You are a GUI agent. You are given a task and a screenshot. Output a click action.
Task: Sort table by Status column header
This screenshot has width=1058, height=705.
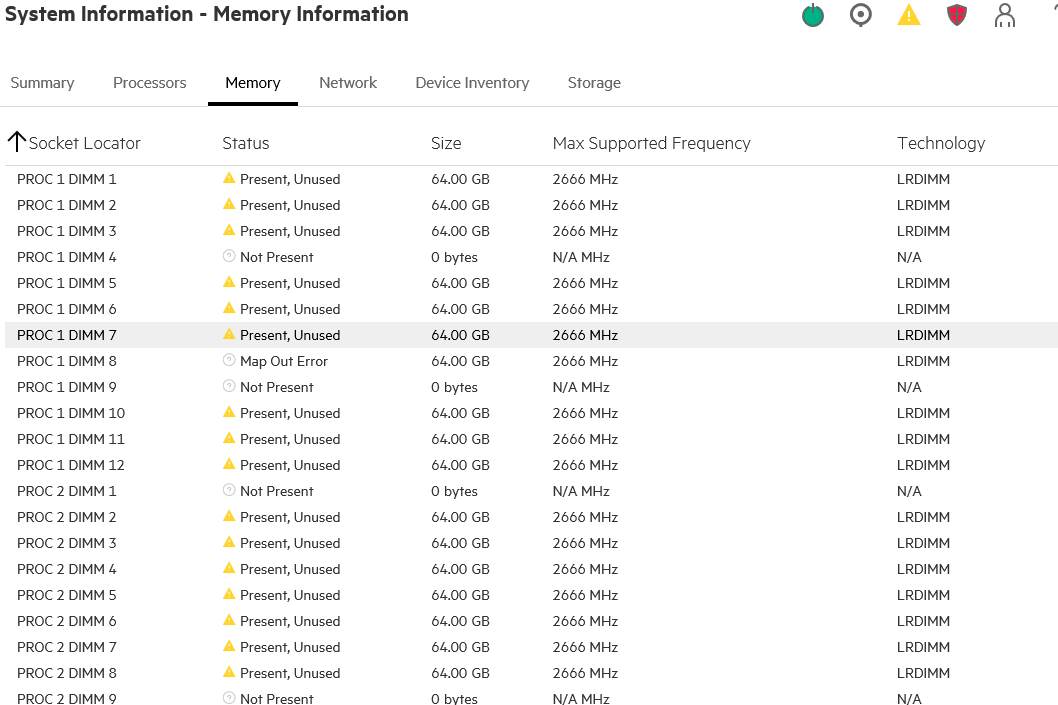246,143
